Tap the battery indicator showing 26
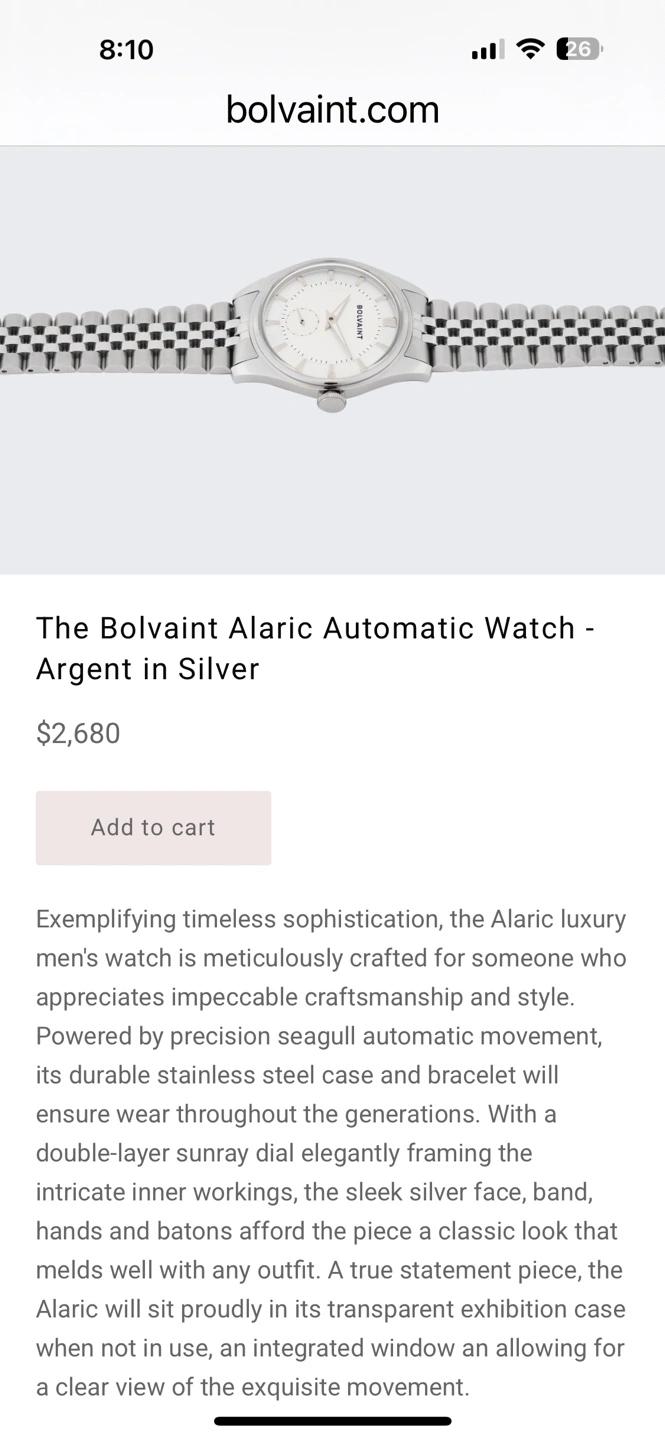 [x=579, y=49]
